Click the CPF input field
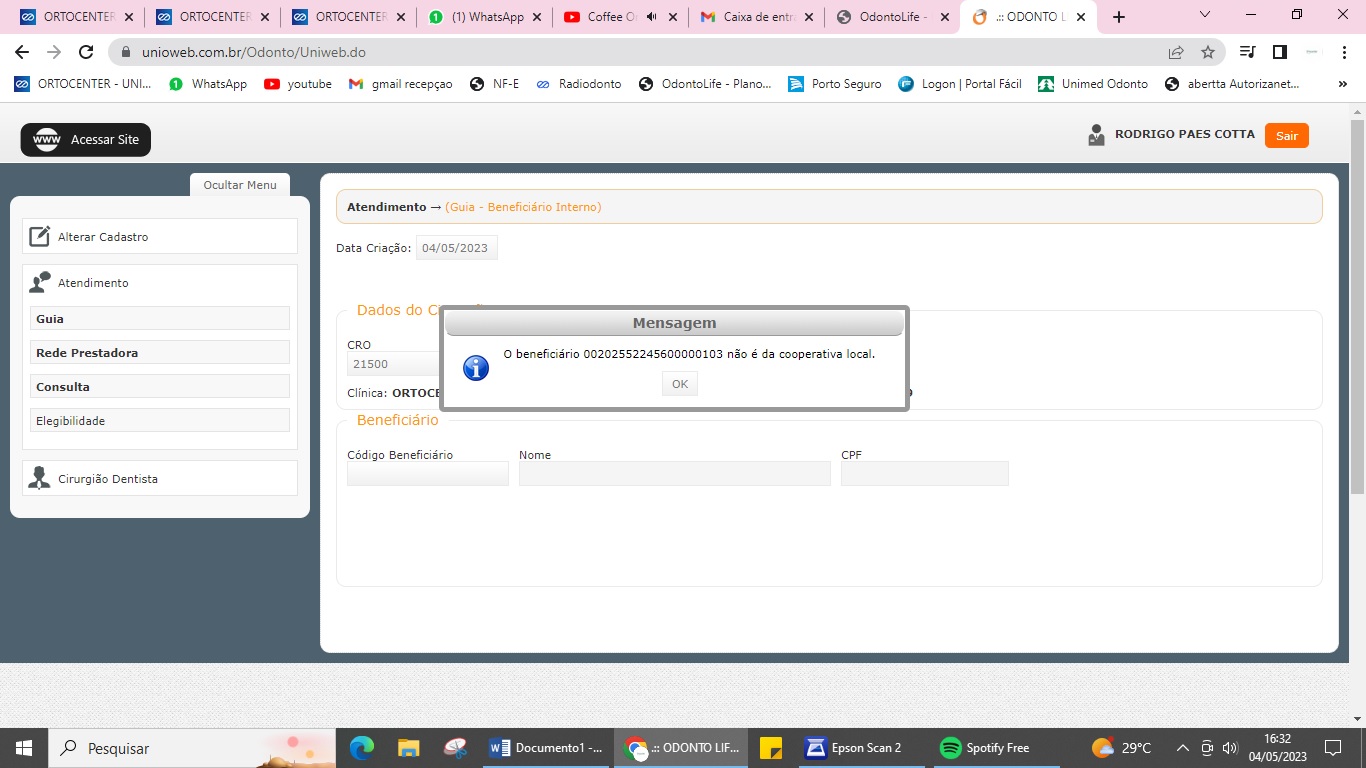 925,473
